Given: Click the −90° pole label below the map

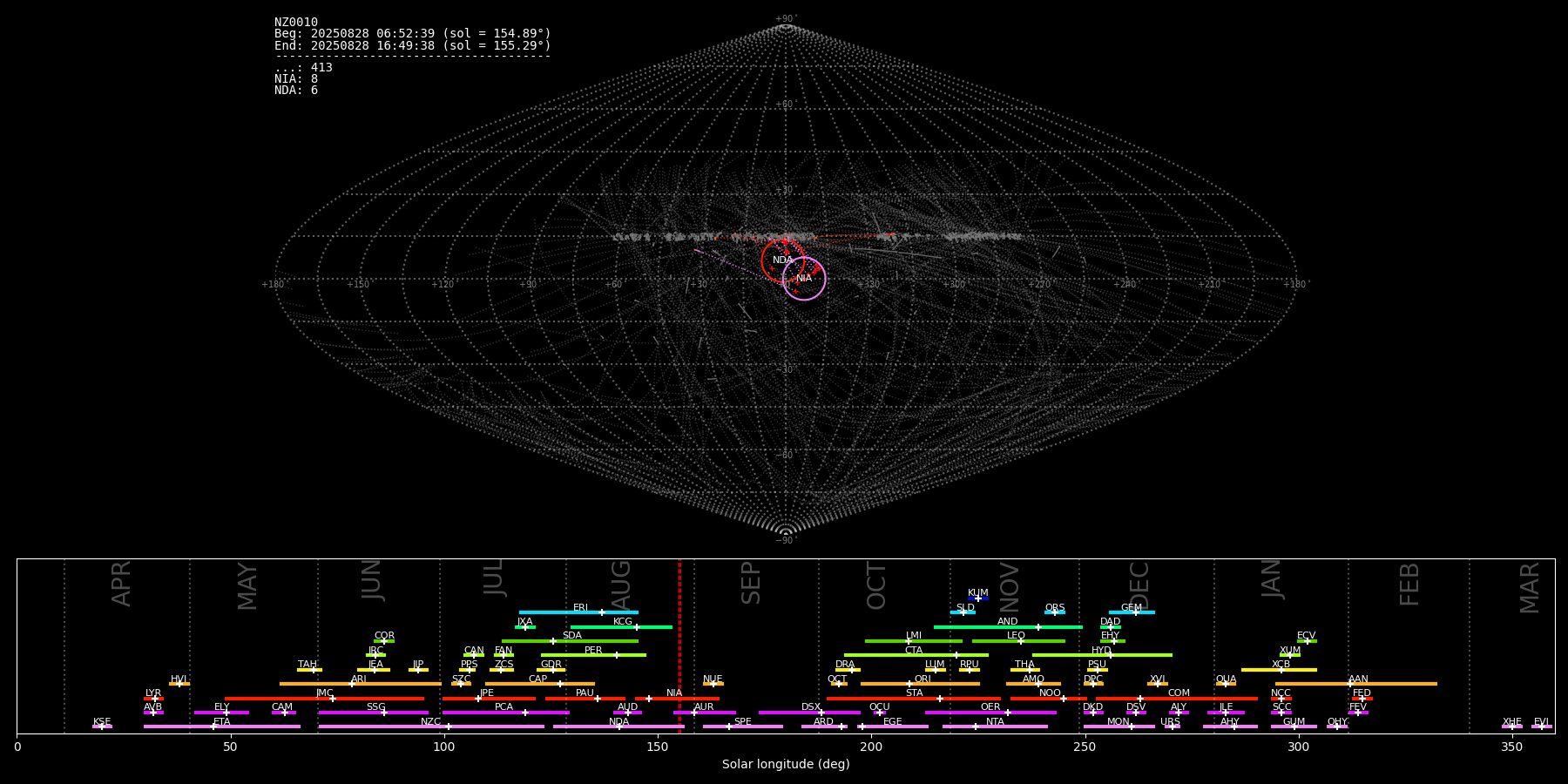Looking at the screenshot, I should (x=786, y=540).
